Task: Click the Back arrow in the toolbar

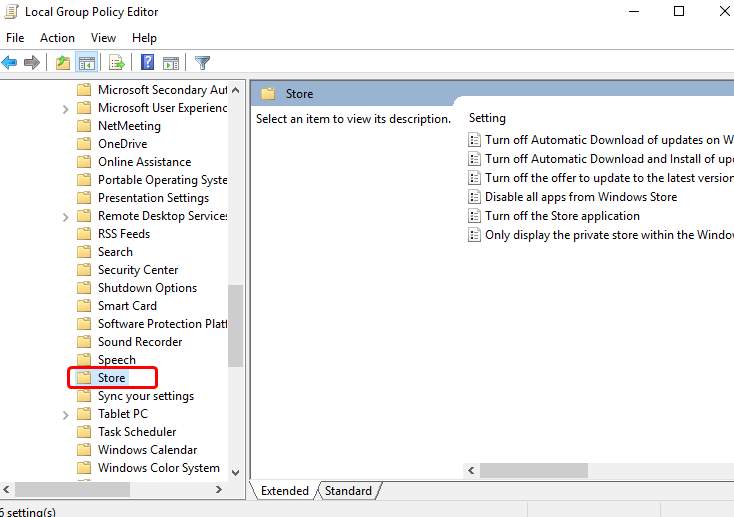Action: pos(10,62)
